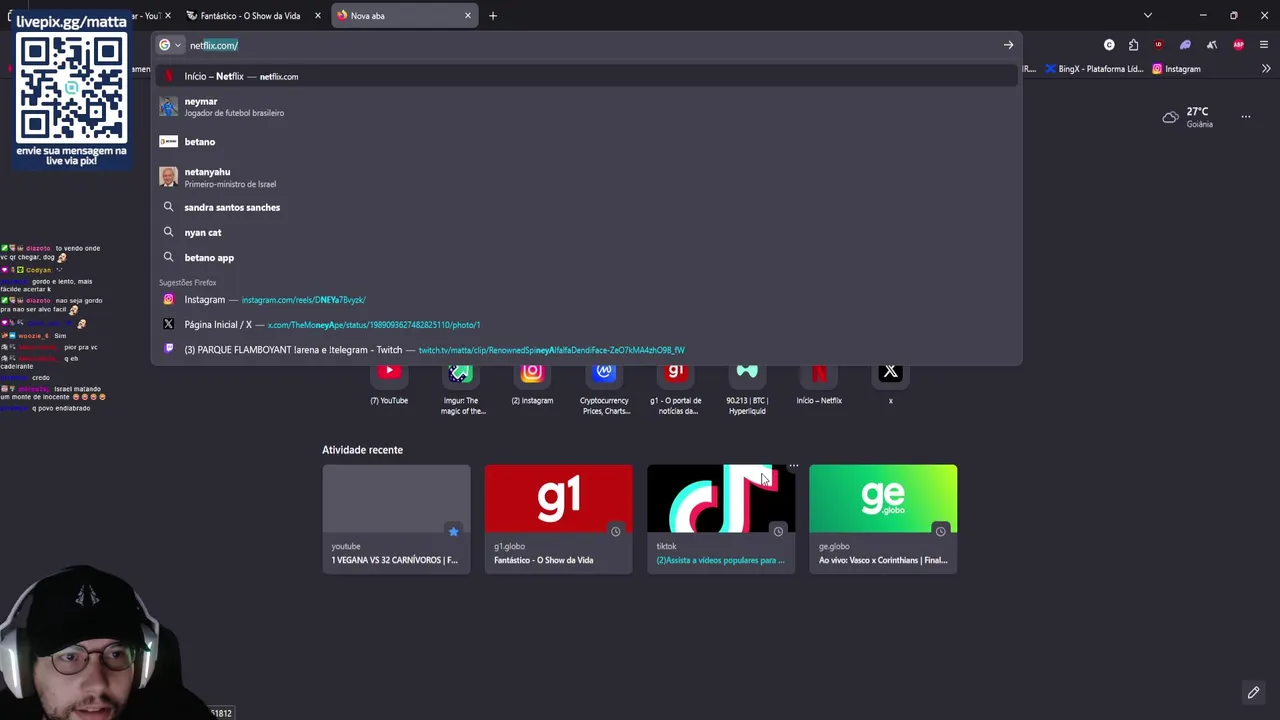Screen dimensions: 1280x720
Task: Click the pencil customize new tab icon
Action: click(1253, 693)
